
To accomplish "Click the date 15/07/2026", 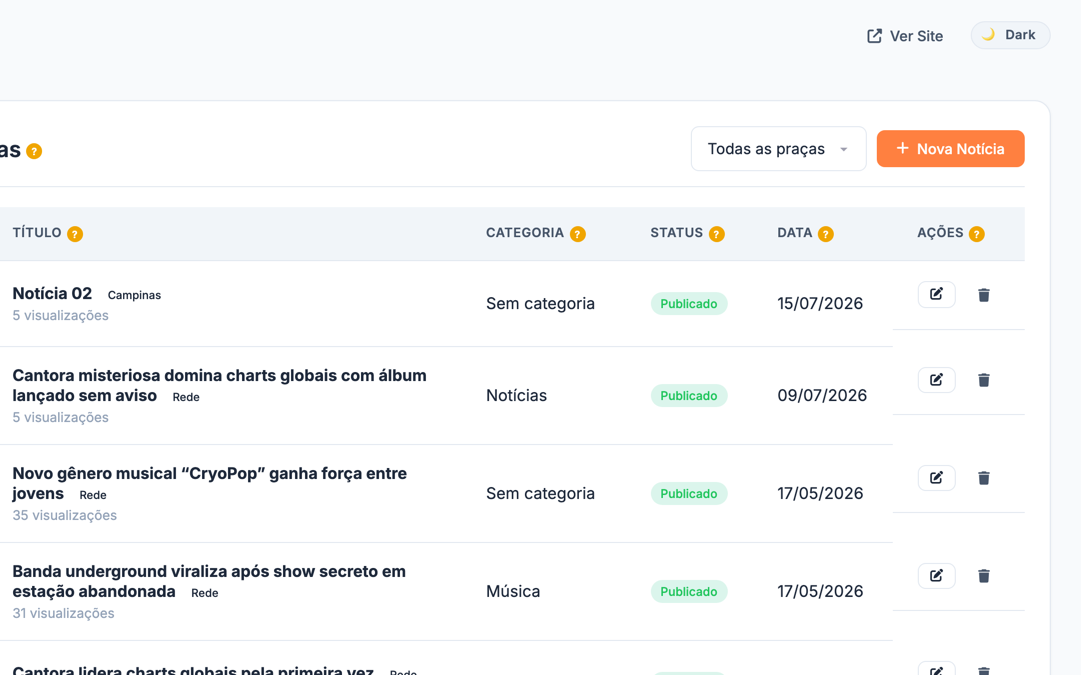I will [x=820, y=303].
